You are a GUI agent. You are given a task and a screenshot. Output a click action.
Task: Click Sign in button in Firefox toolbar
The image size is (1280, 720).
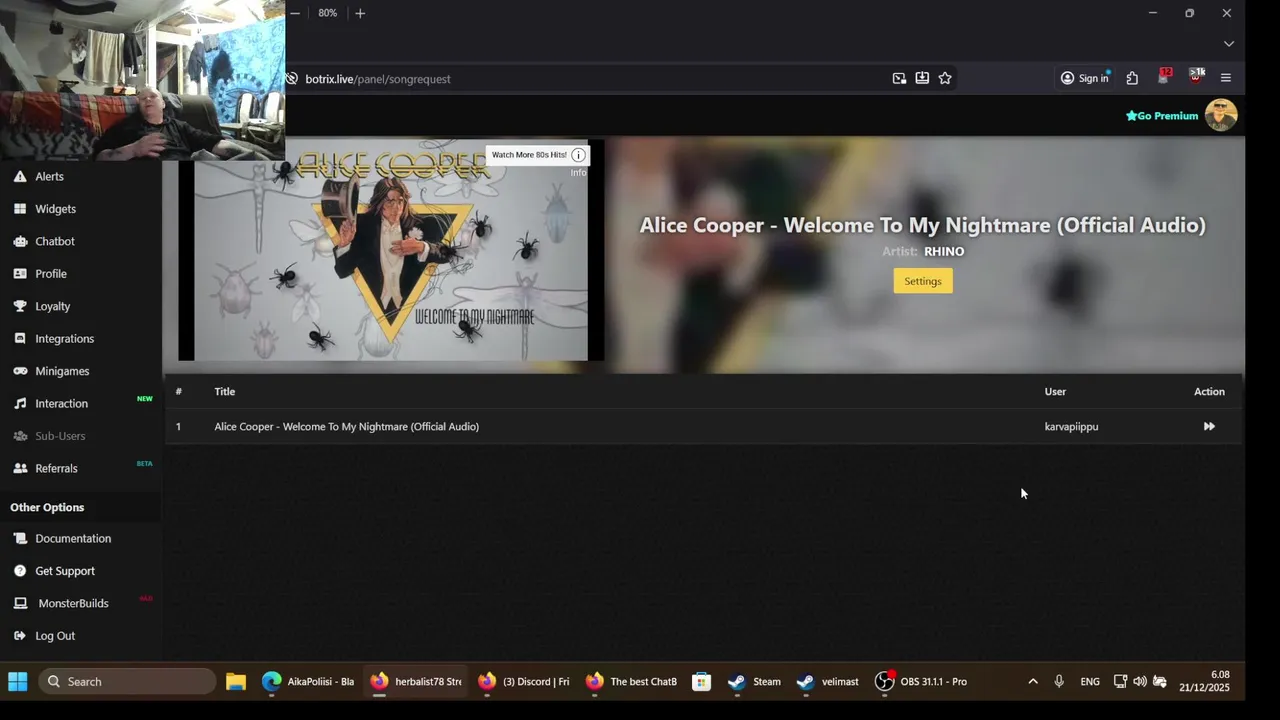[x=1085, y=78]
